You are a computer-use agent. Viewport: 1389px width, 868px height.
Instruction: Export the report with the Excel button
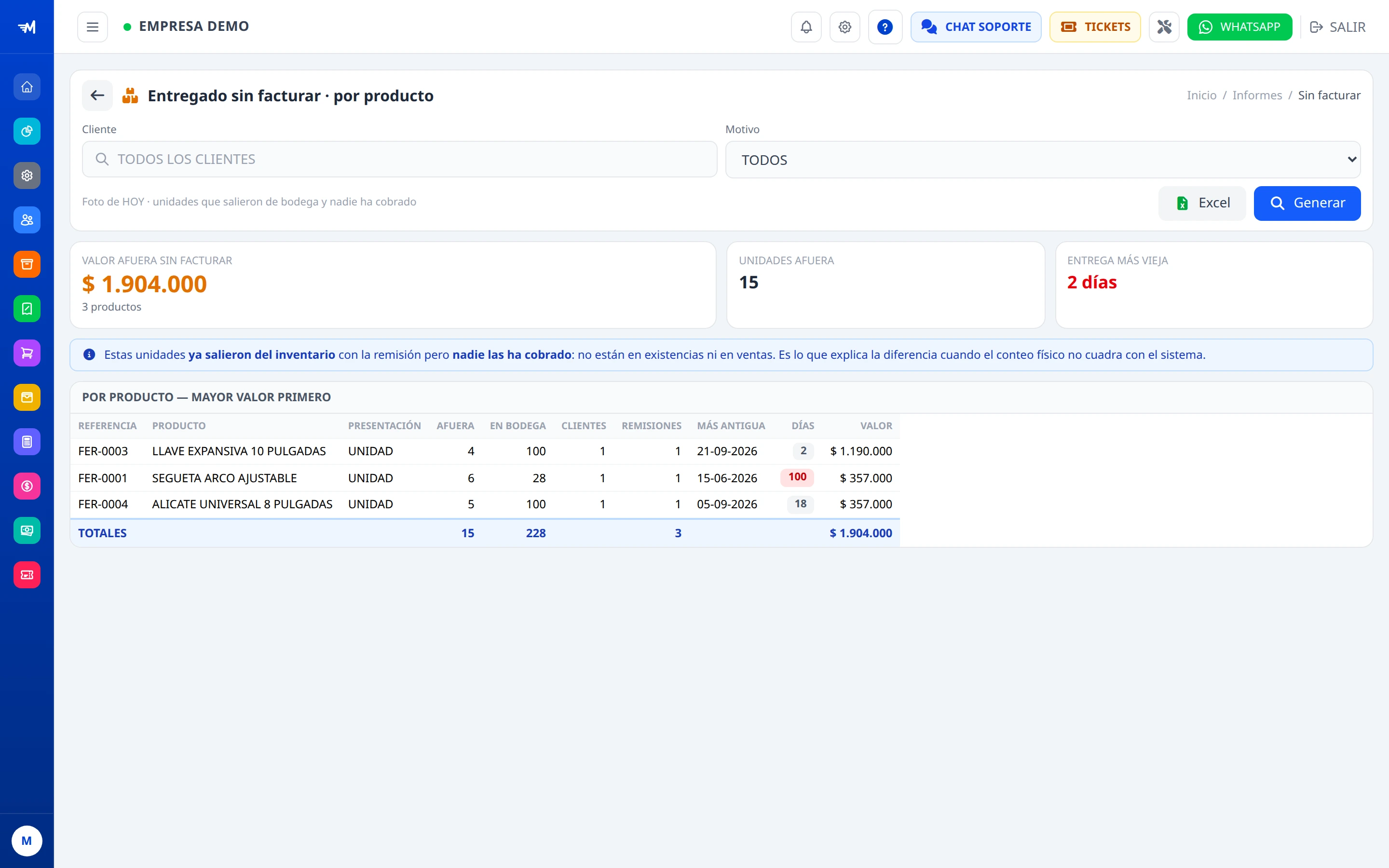coord(1202,203)
